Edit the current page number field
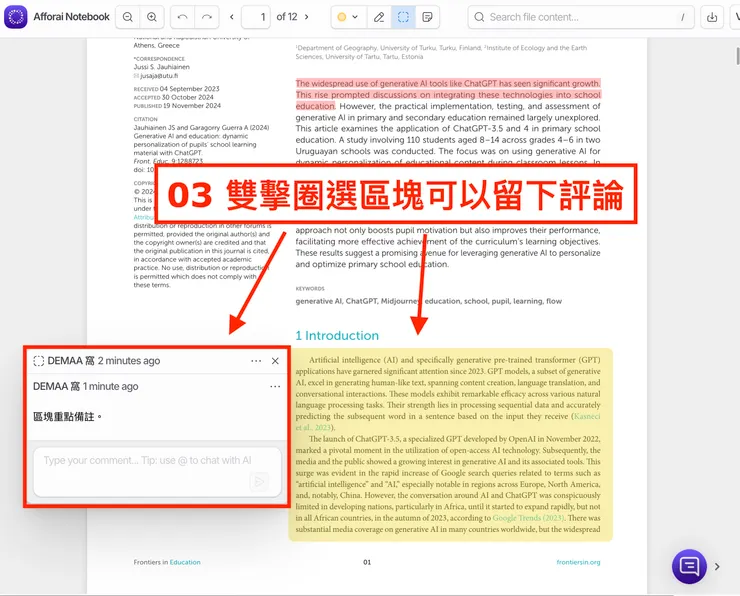The width and height of the screenshot is (740, 596). point(256,17)
